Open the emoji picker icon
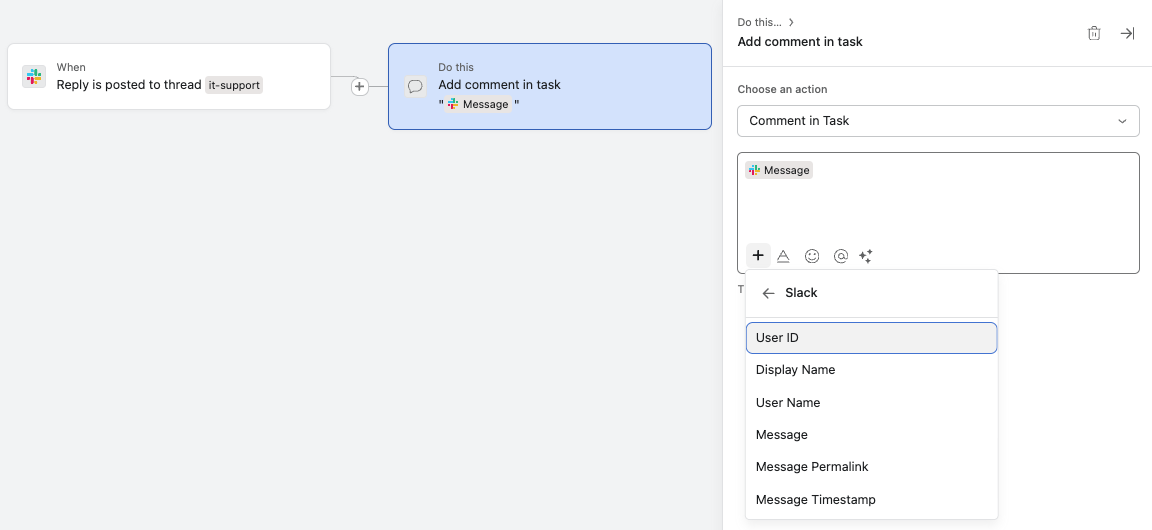This screenshot has height=530, width=1152. [812, 256]
